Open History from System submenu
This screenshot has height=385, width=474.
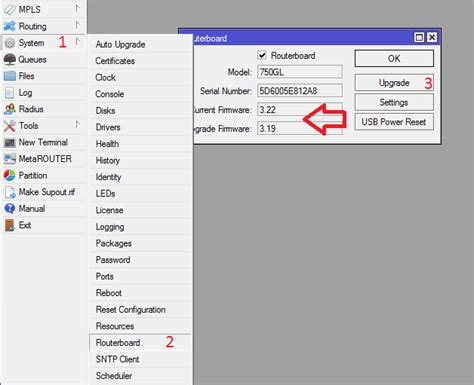pyautogui.click(x=140, y=160)
